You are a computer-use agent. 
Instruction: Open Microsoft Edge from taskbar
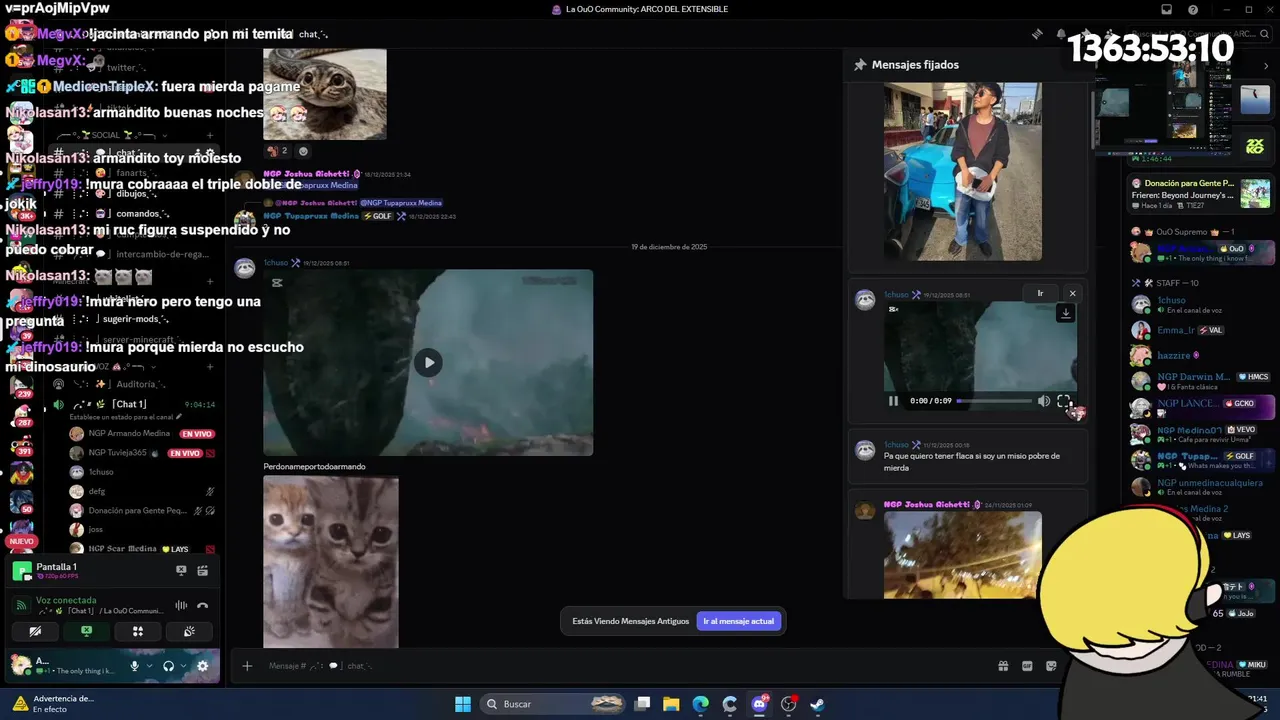(701, 704)
